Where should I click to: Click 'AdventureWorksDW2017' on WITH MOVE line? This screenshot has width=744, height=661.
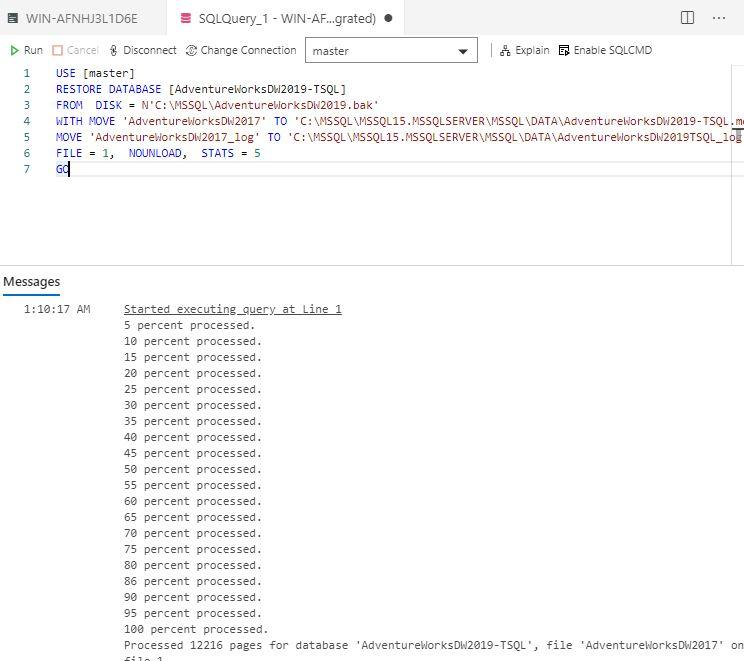(195, 121)
